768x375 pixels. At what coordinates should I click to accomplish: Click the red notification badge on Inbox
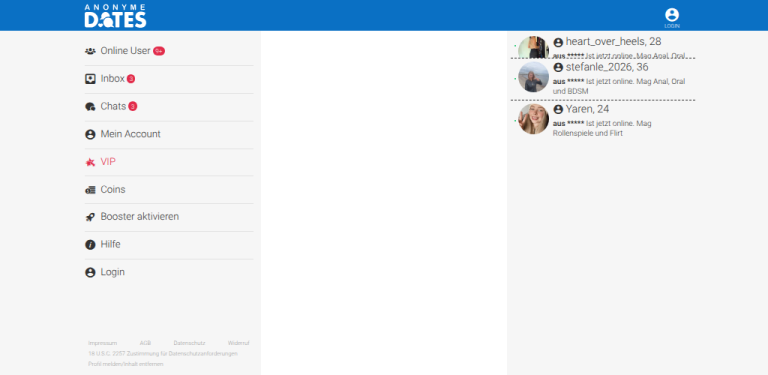tap(131, 79)
